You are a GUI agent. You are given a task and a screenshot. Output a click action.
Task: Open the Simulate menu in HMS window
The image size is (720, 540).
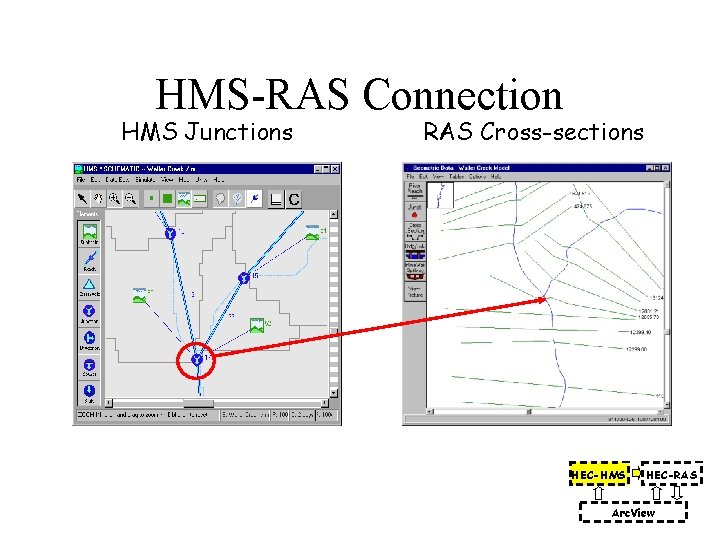coord(145,180)
